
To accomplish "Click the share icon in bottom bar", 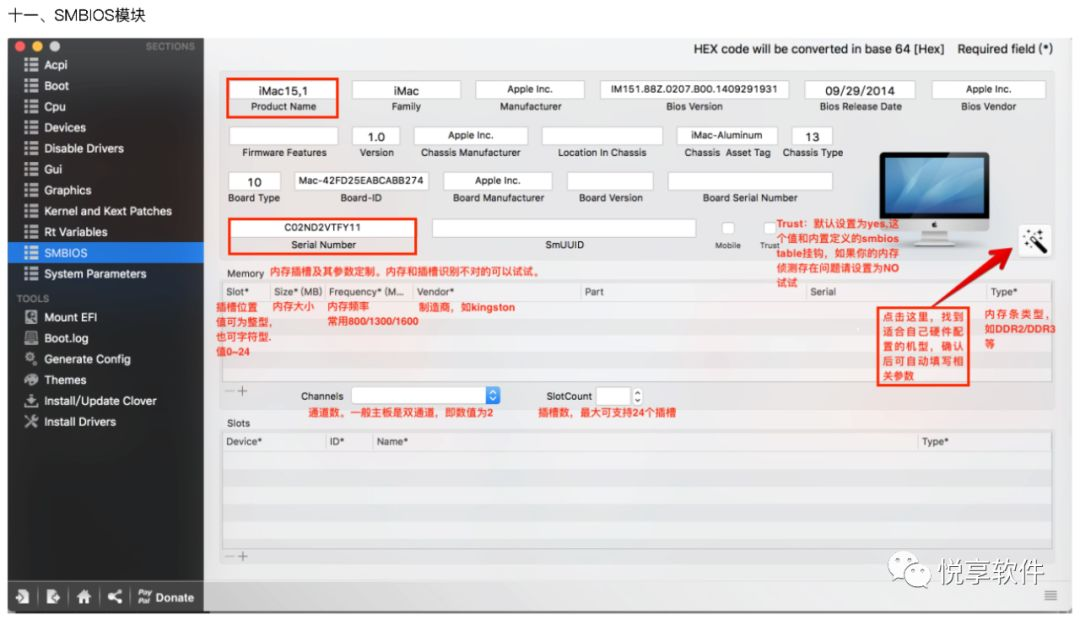I will click(x=115, y=597).
